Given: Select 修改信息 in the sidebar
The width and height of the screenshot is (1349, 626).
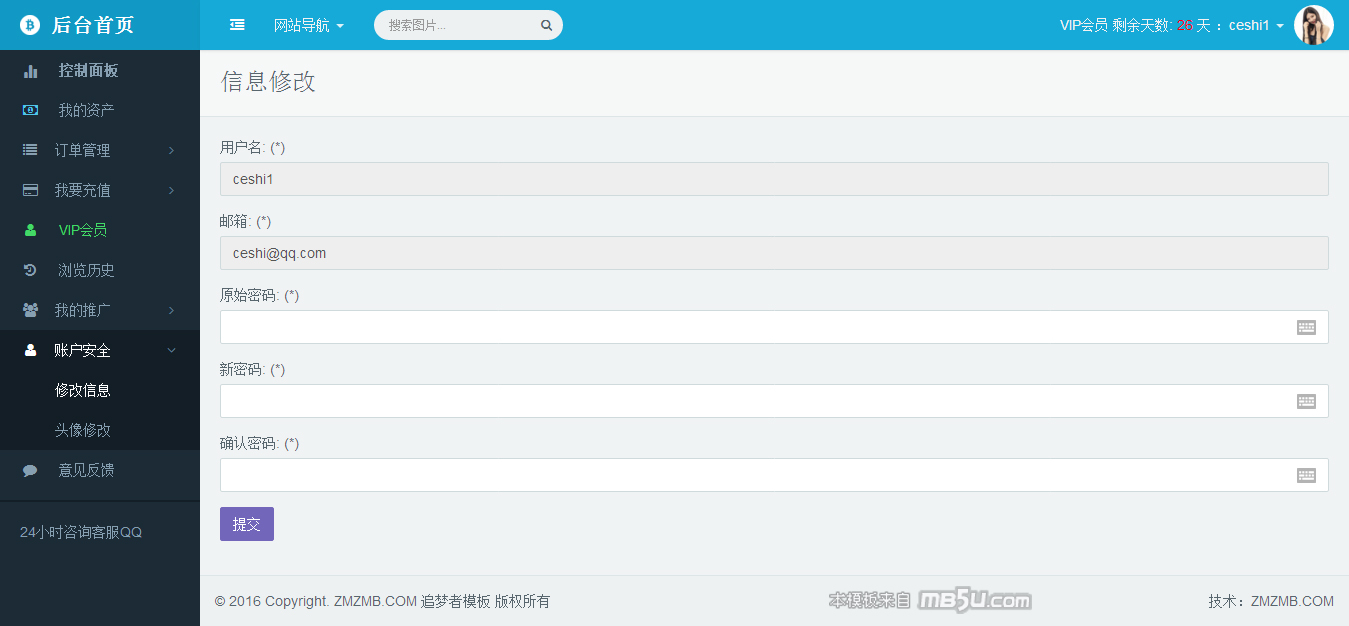Looking at the screenshot, I should point(83,390).
